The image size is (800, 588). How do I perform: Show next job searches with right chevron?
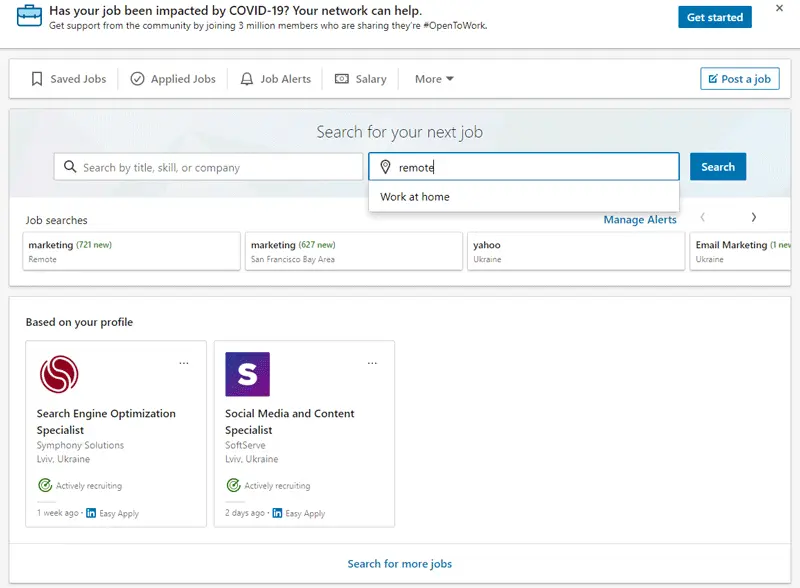coord(754,217)
